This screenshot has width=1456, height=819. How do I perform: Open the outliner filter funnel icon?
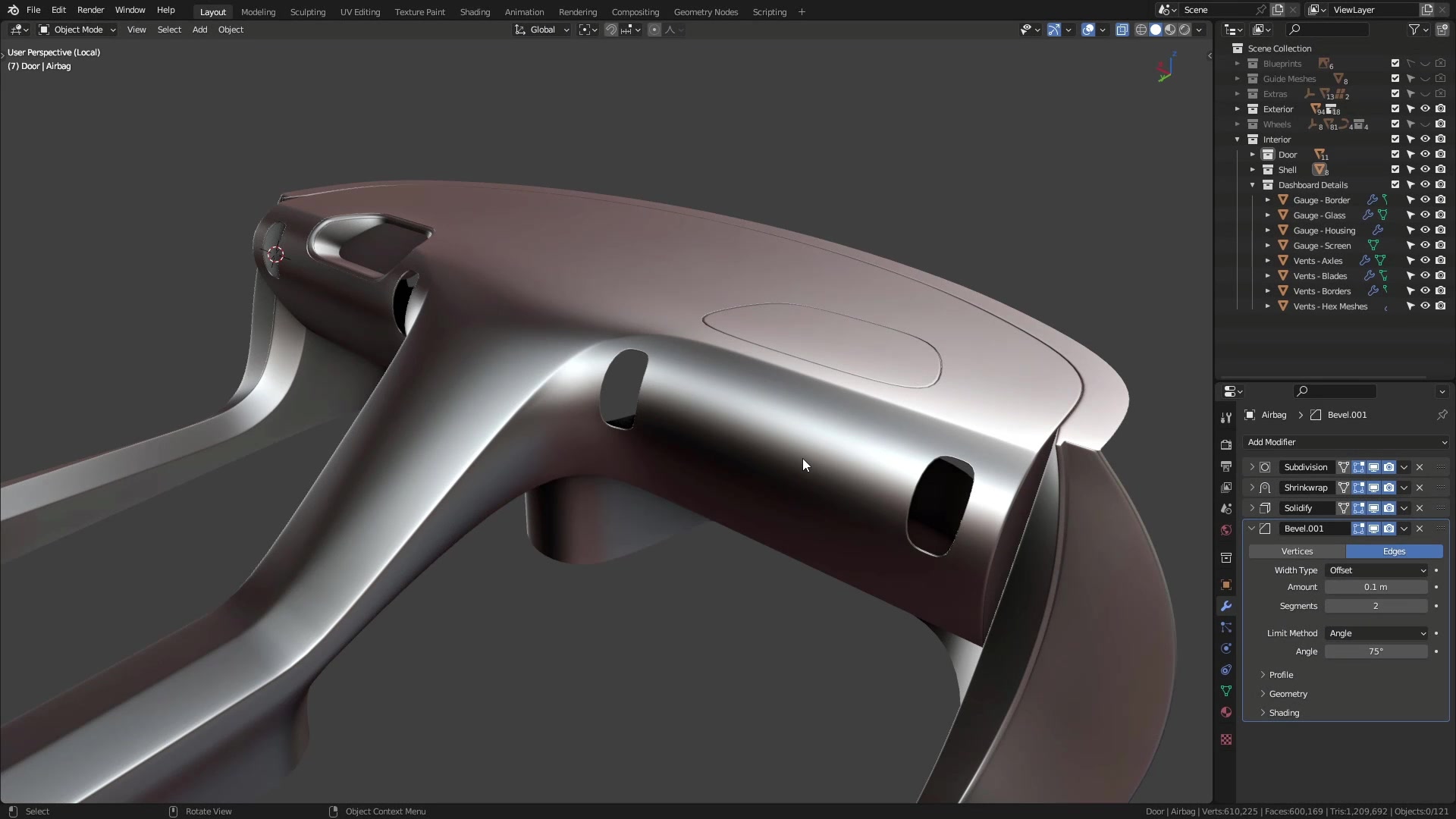point(1414,30)
